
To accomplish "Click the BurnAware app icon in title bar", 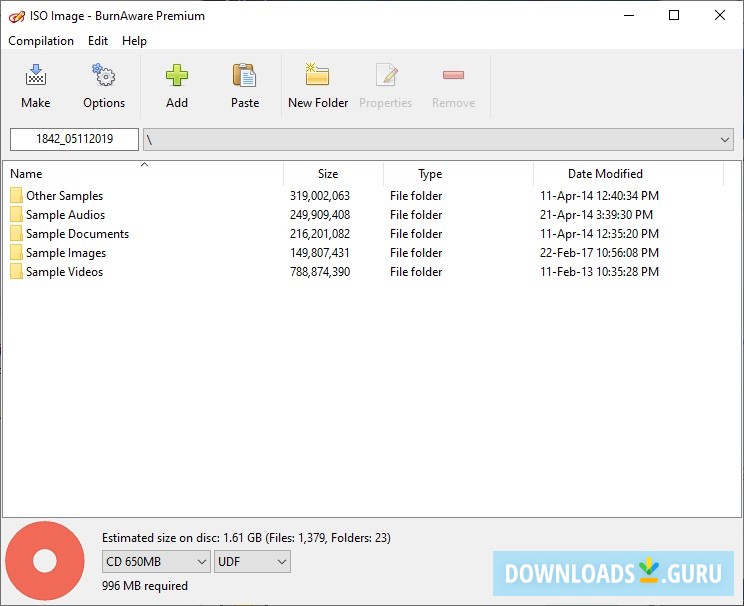I will coord(17,17).
